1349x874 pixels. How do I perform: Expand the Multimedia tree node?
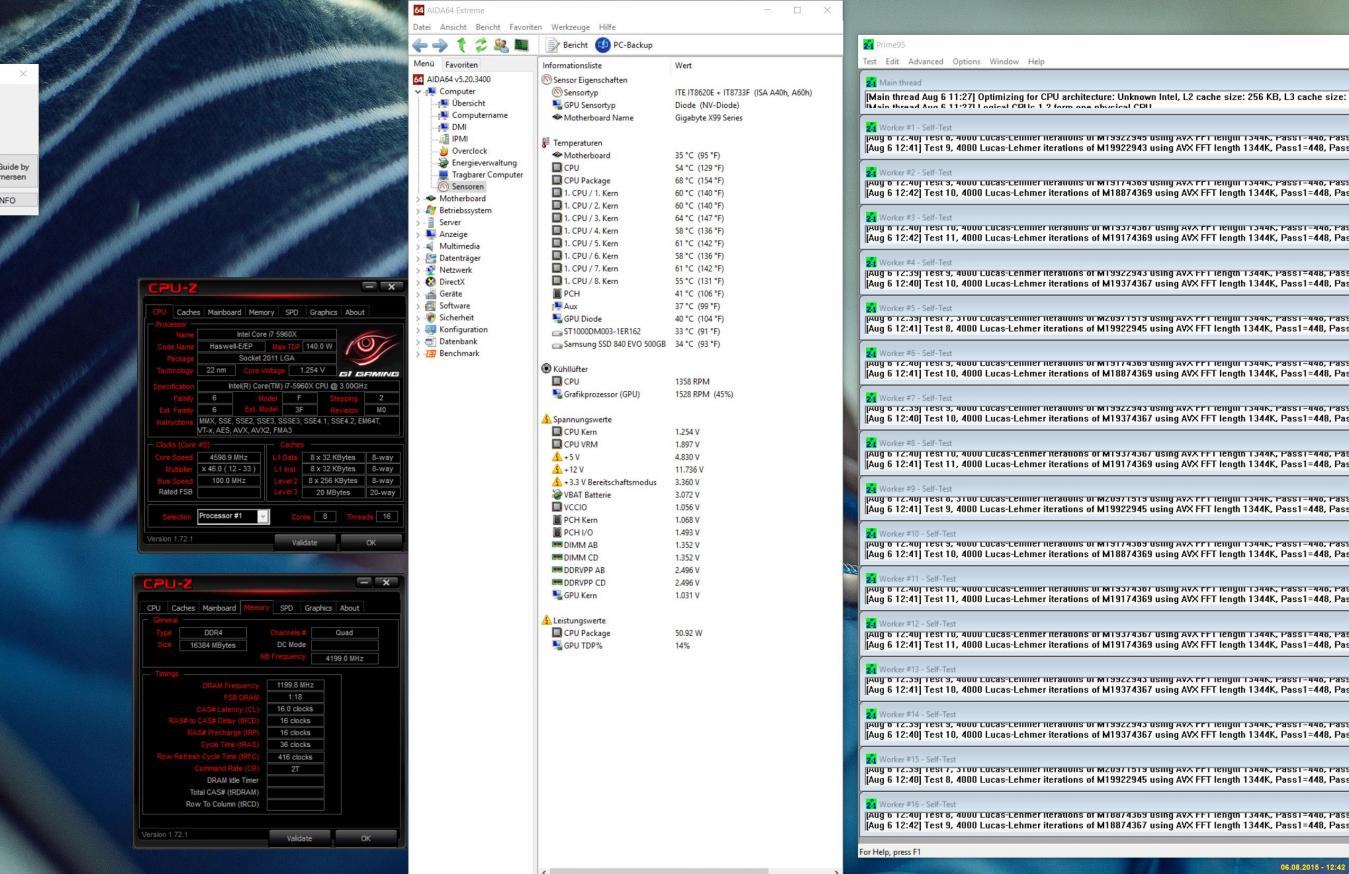418,246
